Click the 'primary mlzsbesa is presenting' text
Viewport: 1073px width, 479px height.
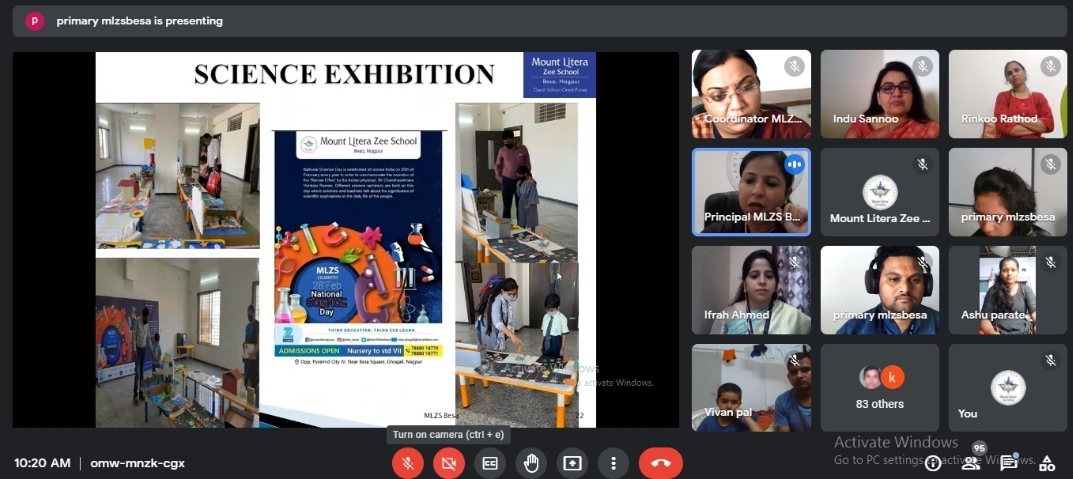[x=140, y=21]
